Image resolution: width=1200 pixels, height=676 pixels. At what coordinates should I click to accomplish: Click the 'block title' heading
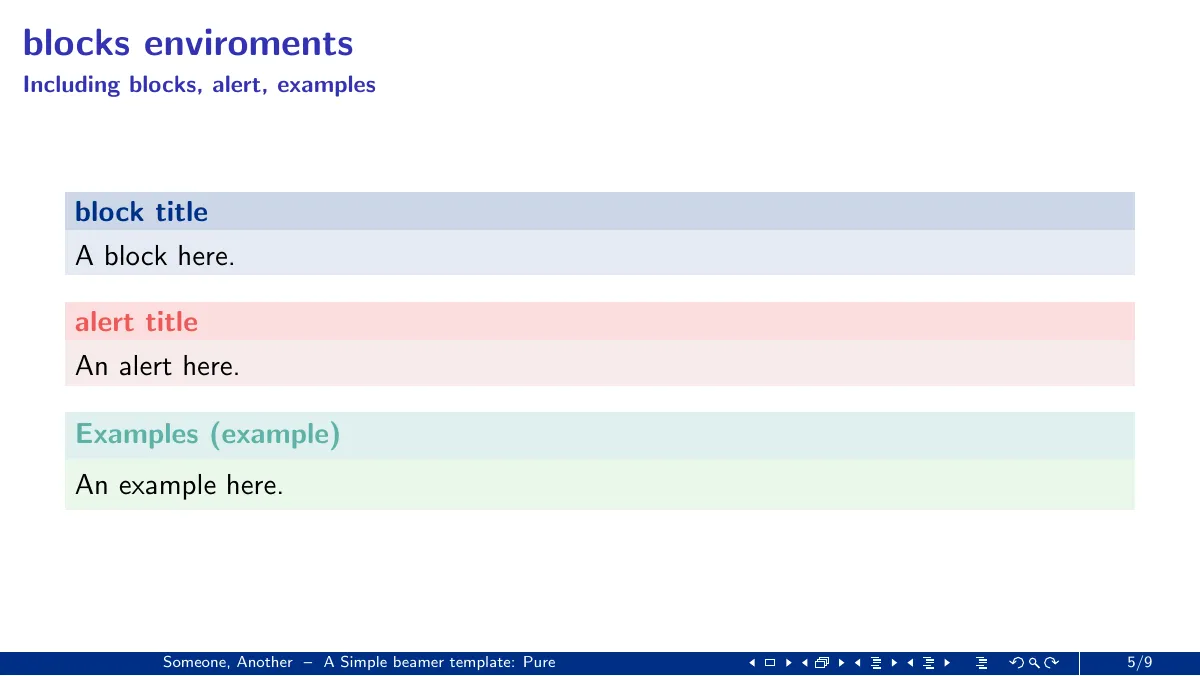[x=141, y=212]
